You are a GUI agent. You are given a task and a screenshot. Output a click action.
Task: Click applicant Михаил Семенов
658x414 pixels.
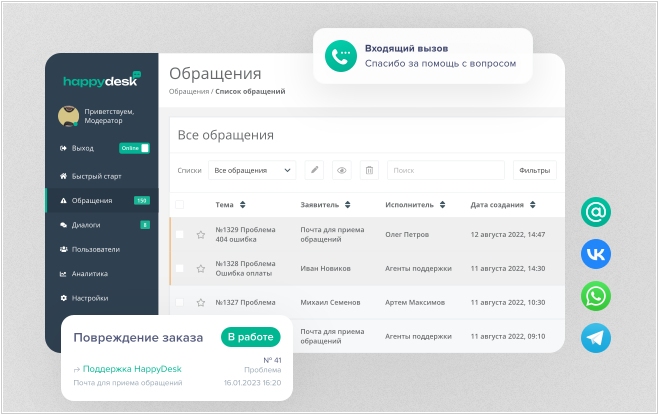click(x=330, y=302)
